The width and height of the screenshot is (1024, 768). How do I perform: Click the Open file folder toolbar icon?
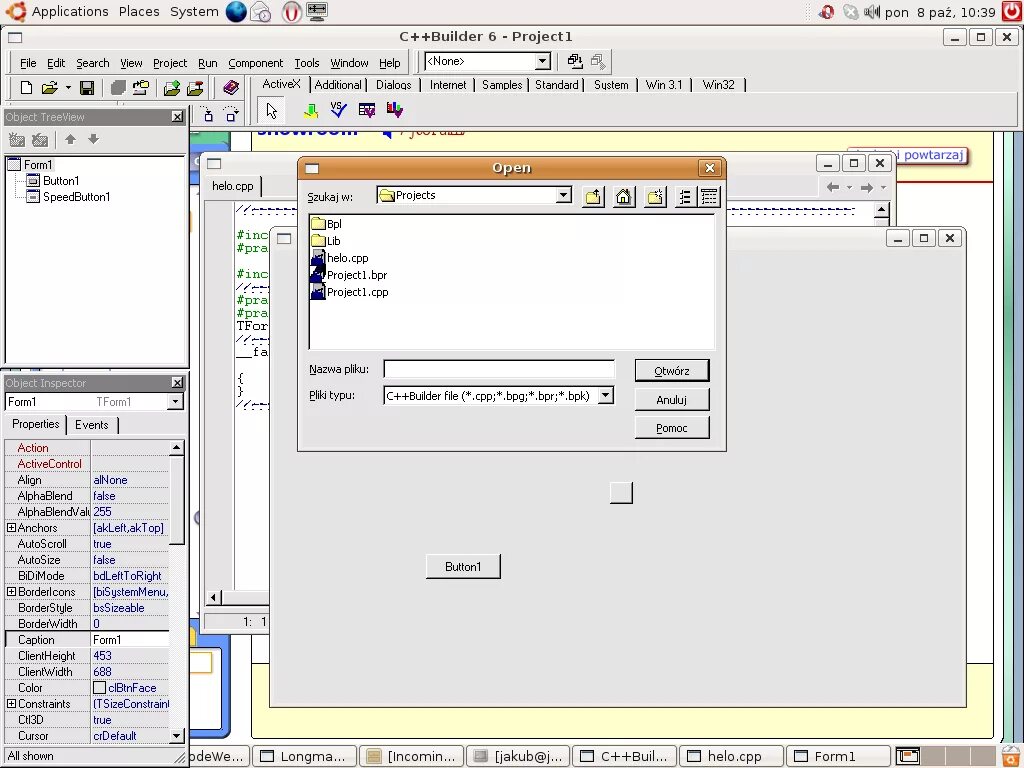50,88
